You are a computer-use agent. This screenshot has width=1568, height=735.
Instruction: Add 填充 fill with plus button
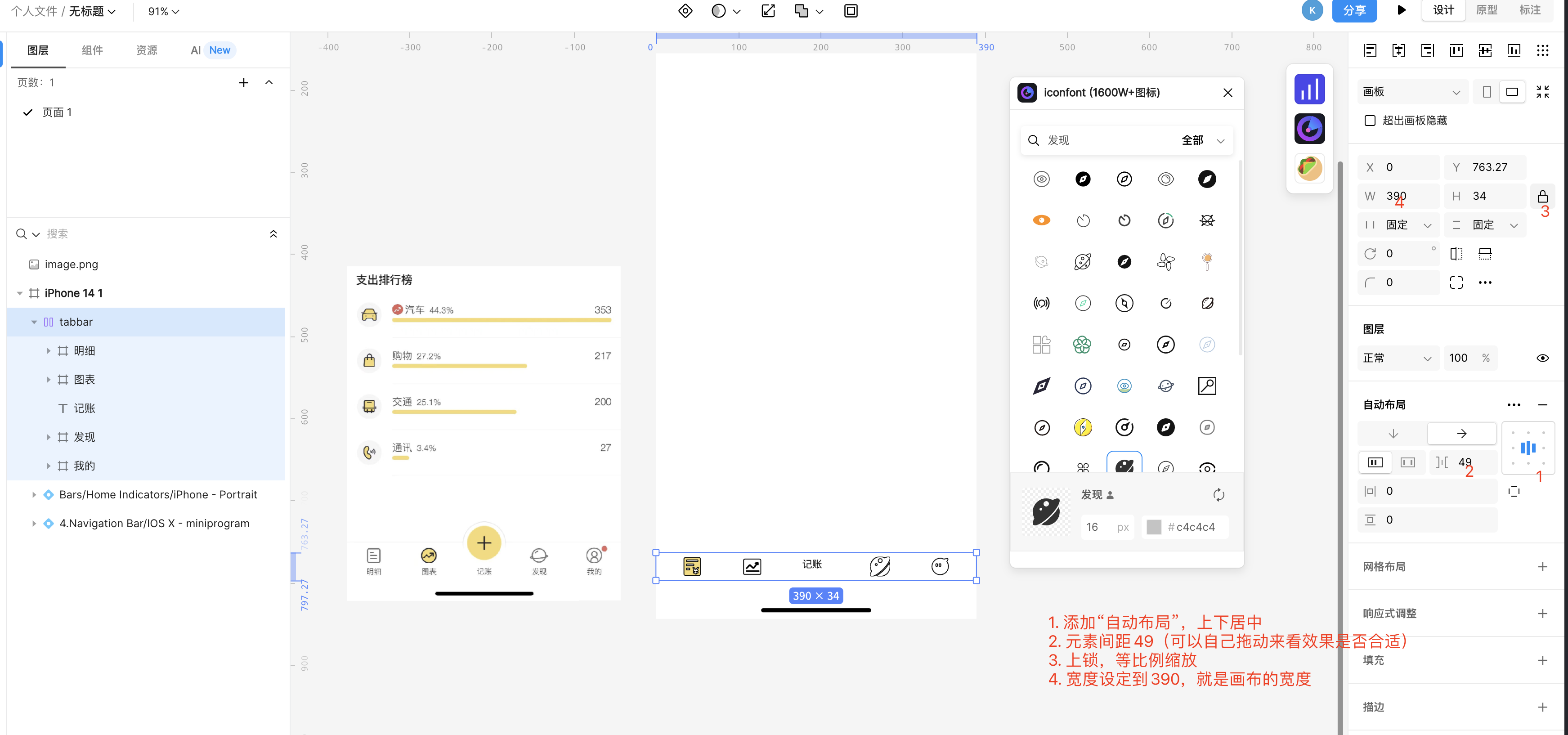coord(1542,661)
